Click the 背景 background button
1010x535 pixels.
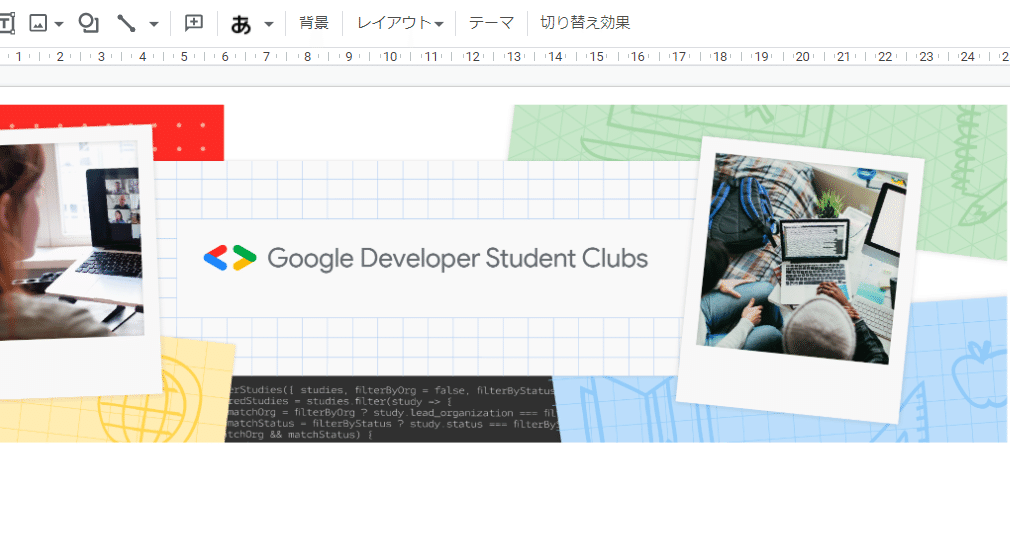click(x=314, y=23)
